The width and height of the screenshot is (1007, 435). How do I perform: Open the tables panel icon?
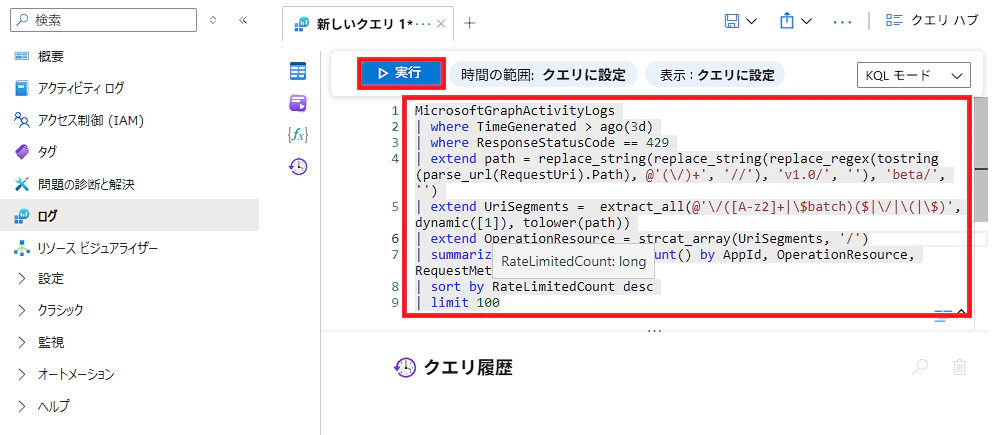(298, 71)
